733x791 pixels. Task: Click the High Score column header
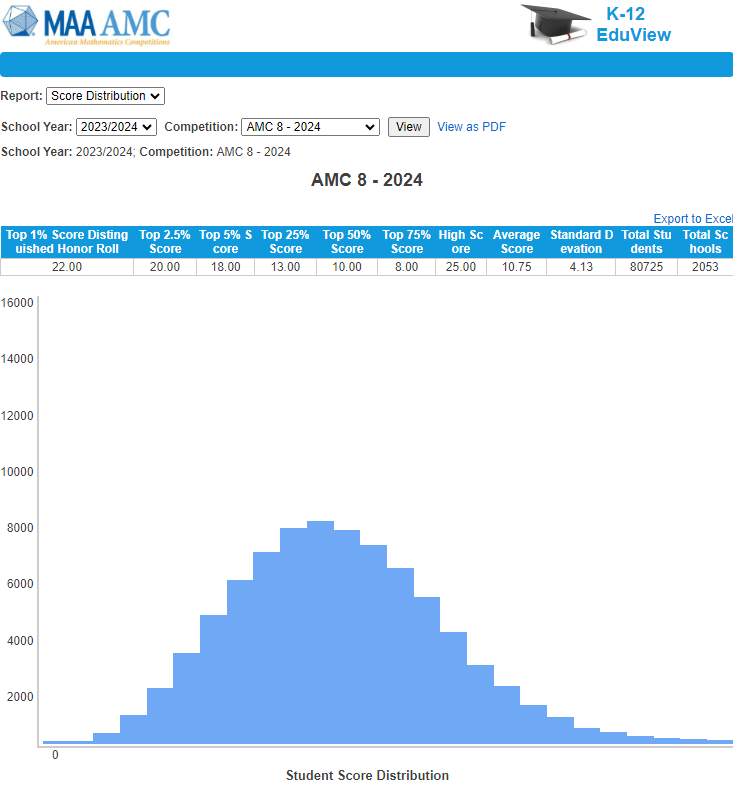pos(461,242)
